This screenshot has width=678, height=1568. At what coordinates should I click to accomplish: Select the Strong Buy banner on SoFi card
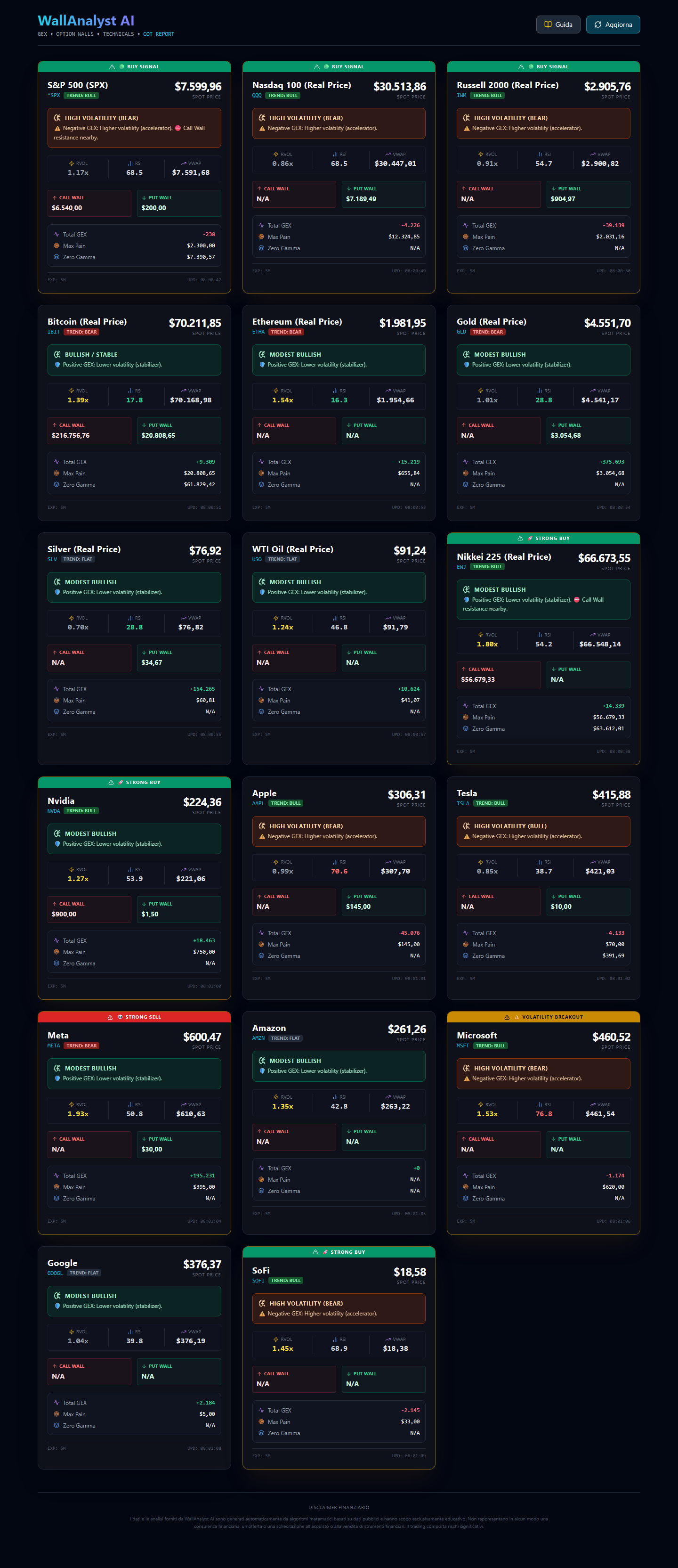pos(339,1252)
